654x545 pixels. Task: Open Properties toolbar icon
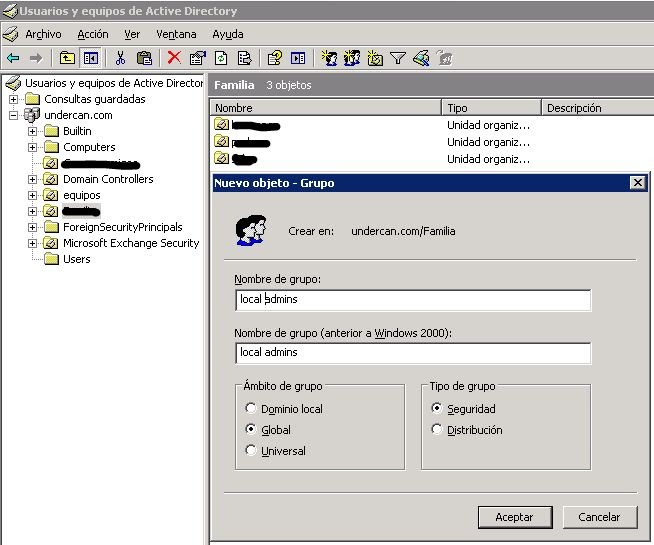198,58
